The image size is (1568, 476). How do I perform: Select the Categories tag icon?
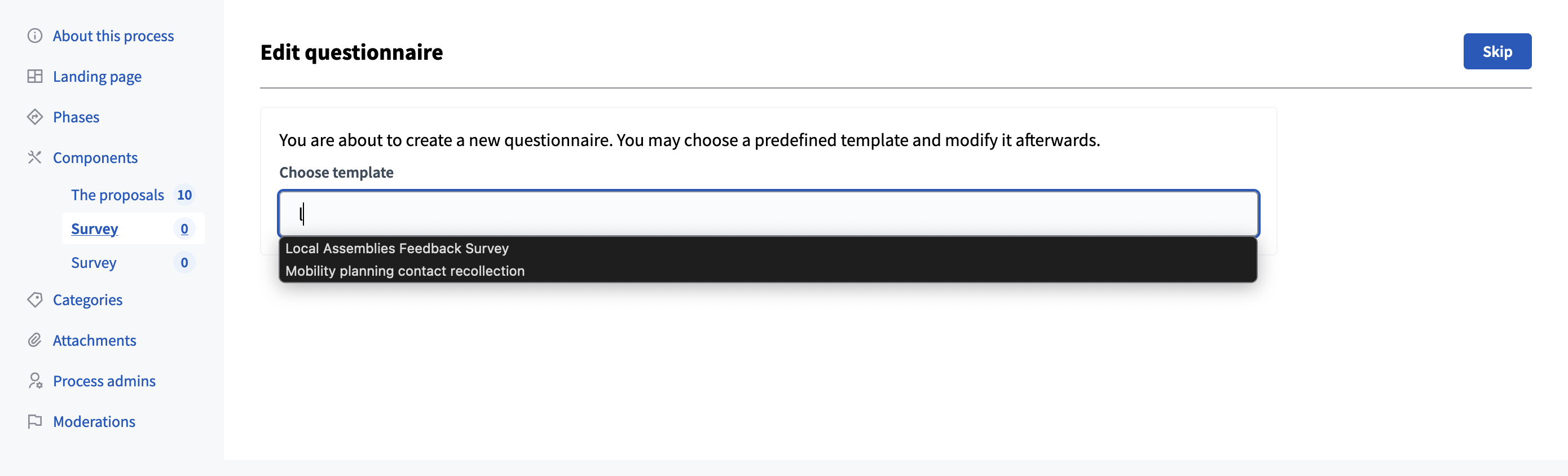pos(35,299)
